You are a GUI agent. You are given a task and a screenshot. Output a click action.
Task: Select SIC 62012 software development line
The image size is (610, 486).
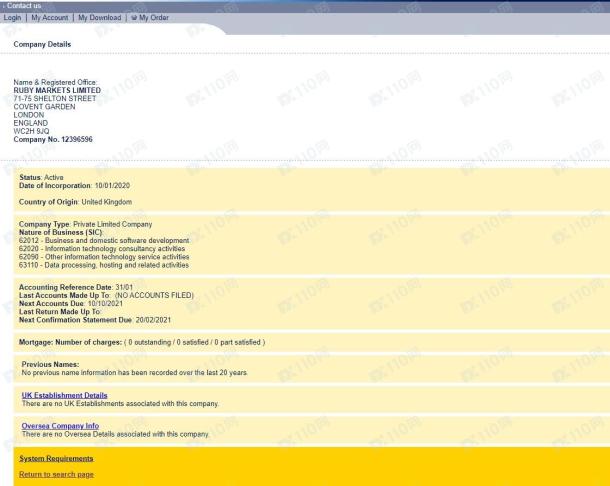(104, 240)
